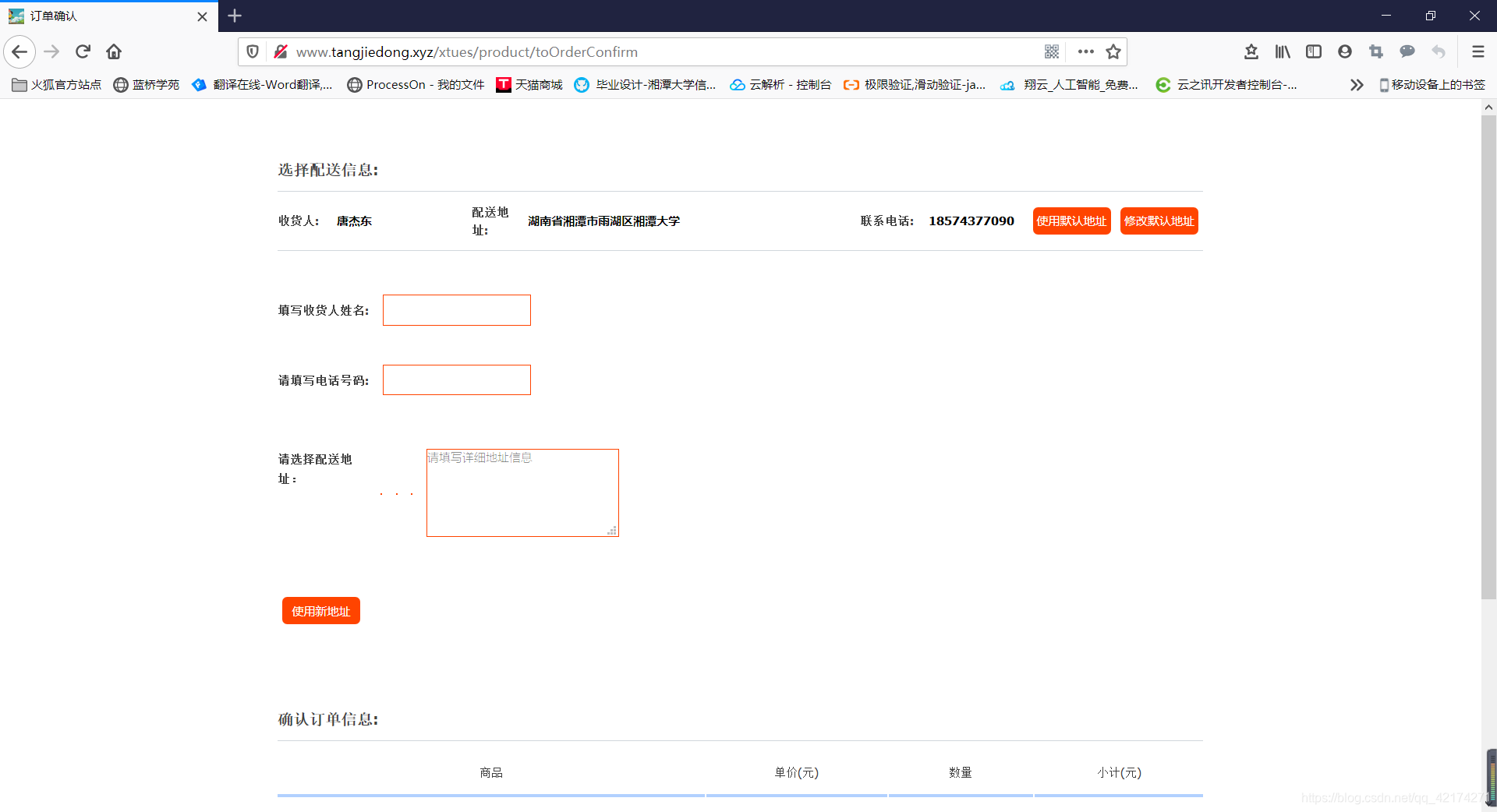Screen dimensions: 1497x812
Task: Click recipient name 唐杰东
Action: click(354, 221)
